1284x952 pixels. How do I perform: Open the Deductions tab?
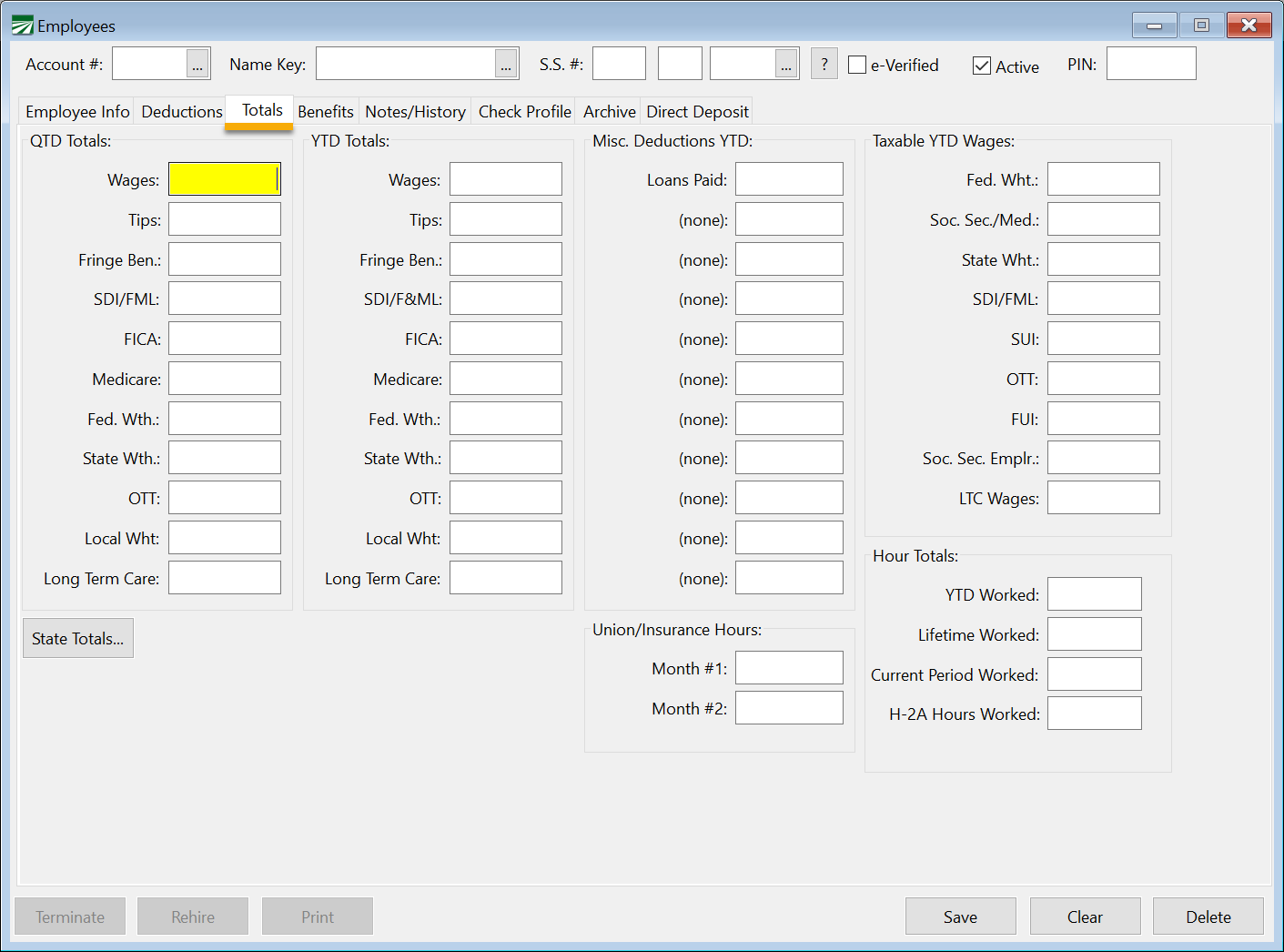tap(182, 111)
